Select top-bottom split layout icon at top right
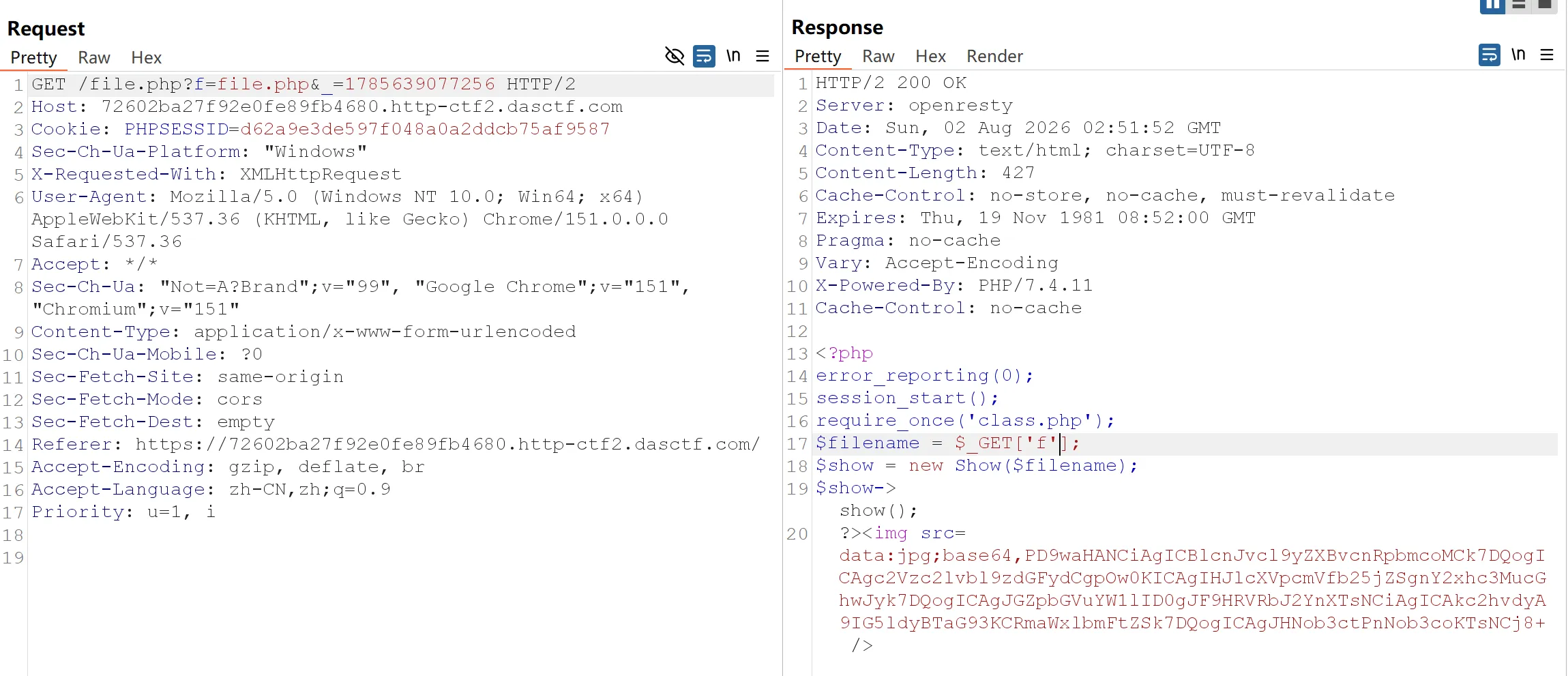1568x676 pixels. coord(1519,5)
